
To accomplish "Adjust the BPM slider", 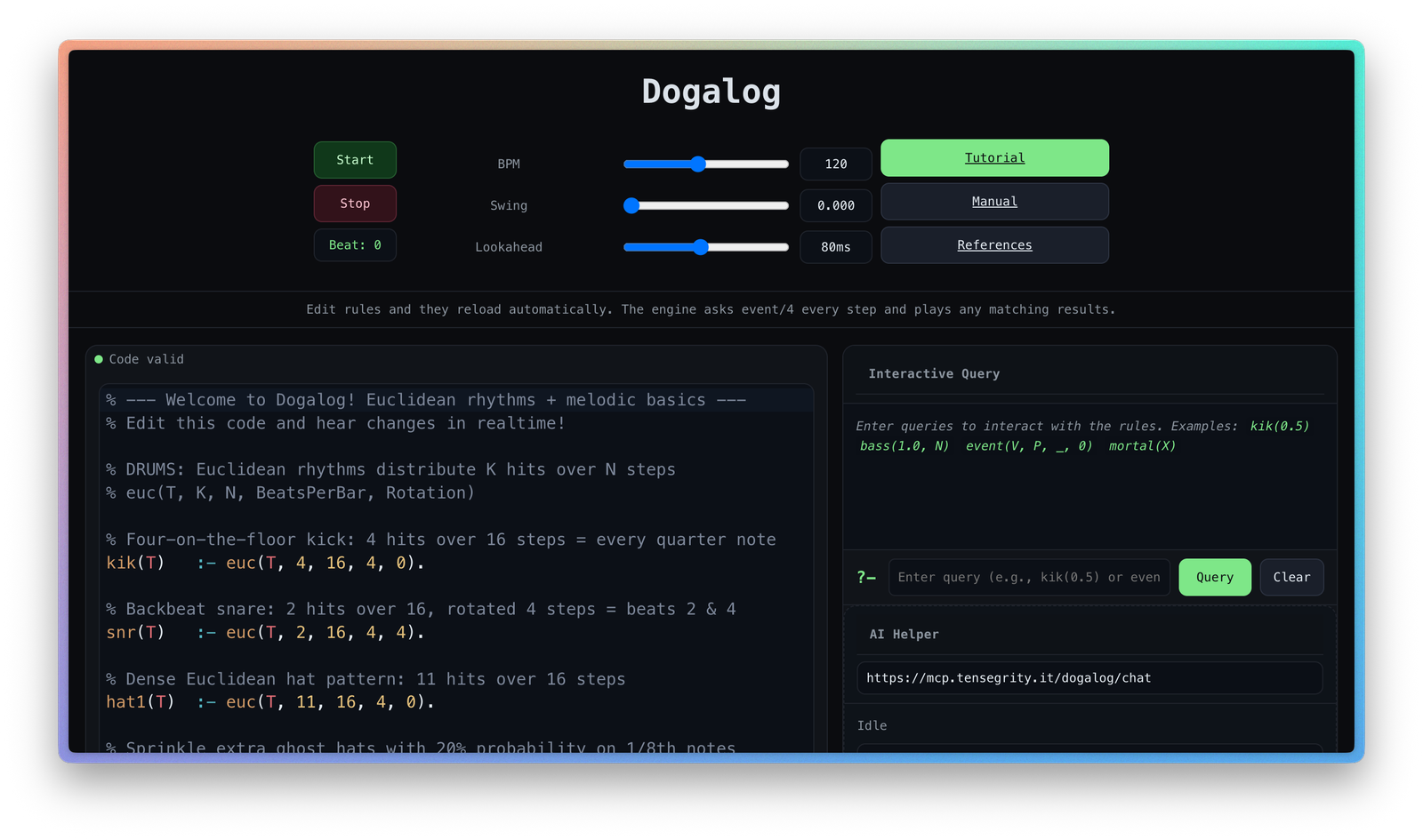I will [698, 164].
